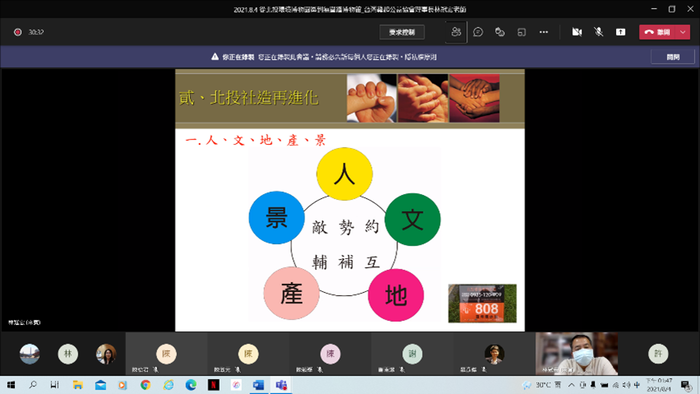Image resolution: width=700 pixels, height=394 pixels.
Task: Open the Windows notification center
Action: click(686, 385)
